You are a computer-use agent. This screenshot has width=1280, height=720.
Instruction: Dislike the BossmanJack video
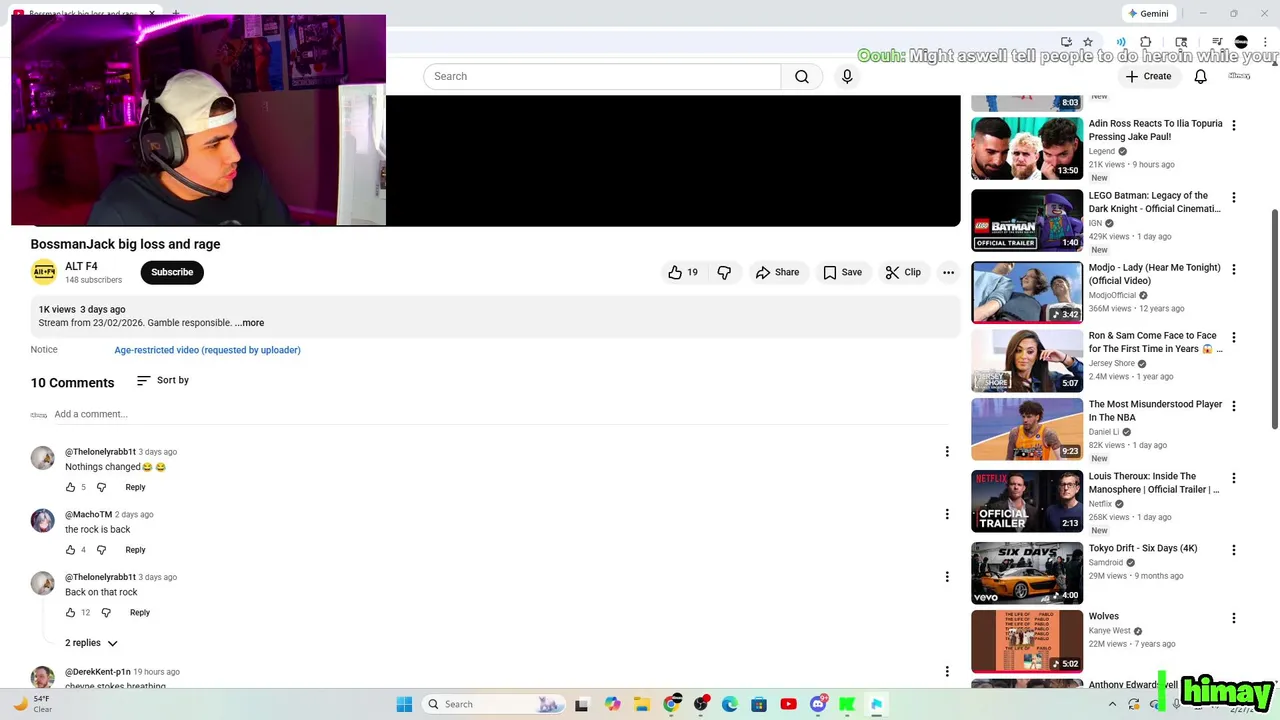point(724,272)
